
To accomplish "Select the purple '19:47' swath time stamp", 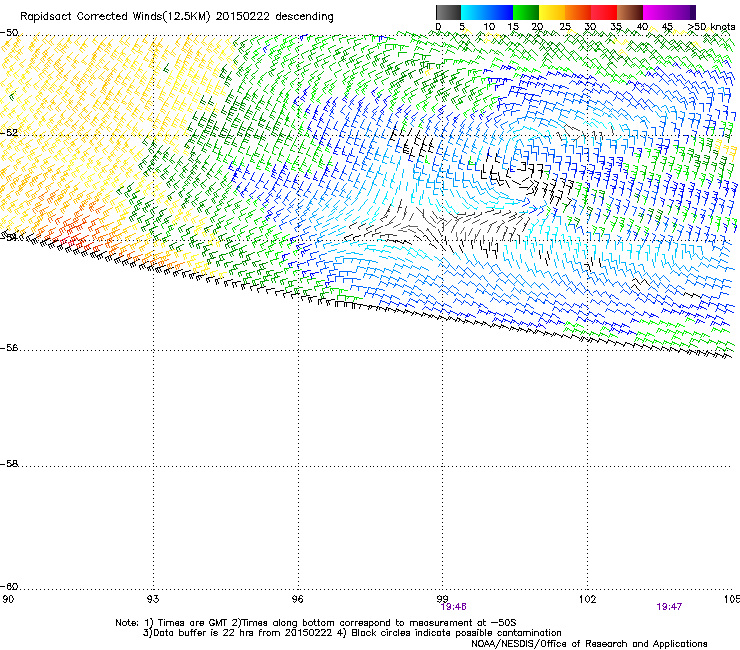I will coord(669,607).
